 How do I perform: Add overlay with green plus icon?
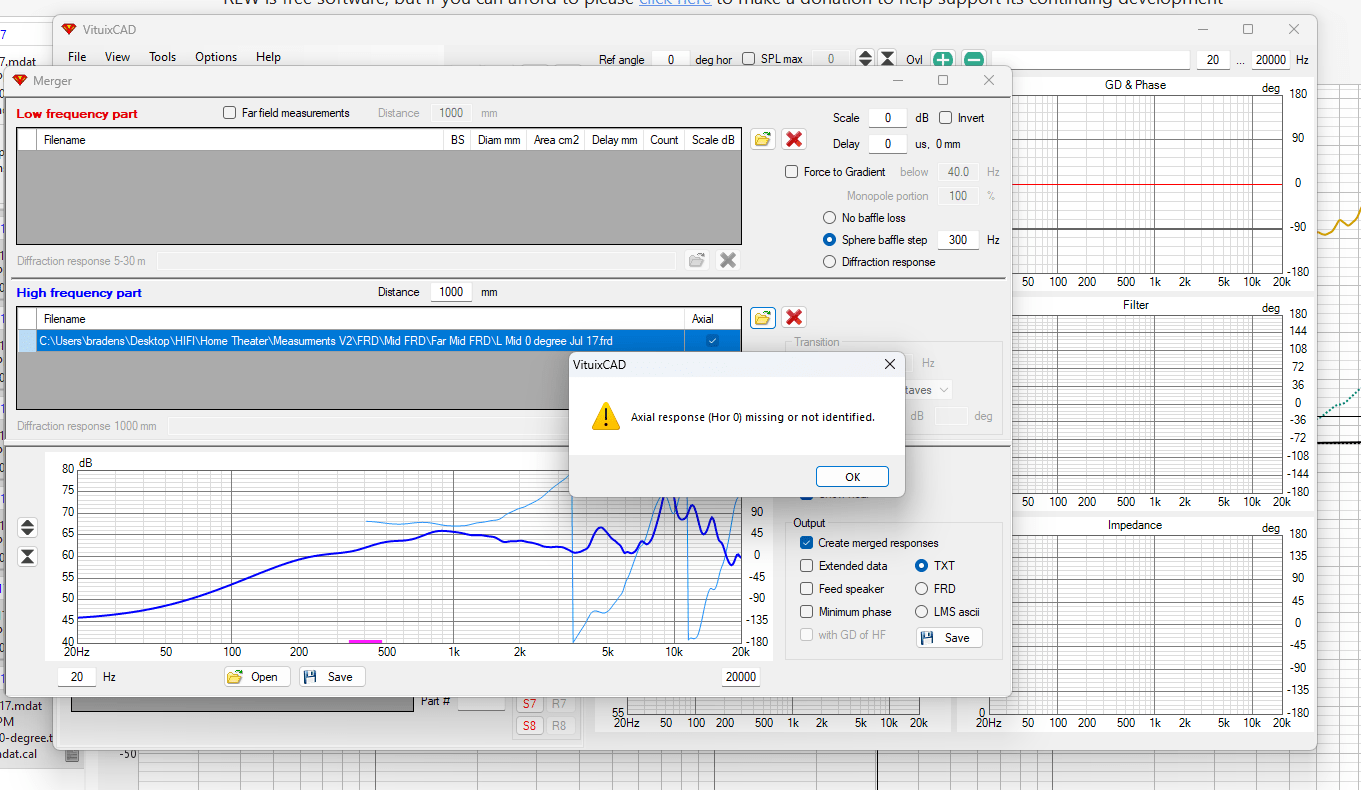click(943, 59)
